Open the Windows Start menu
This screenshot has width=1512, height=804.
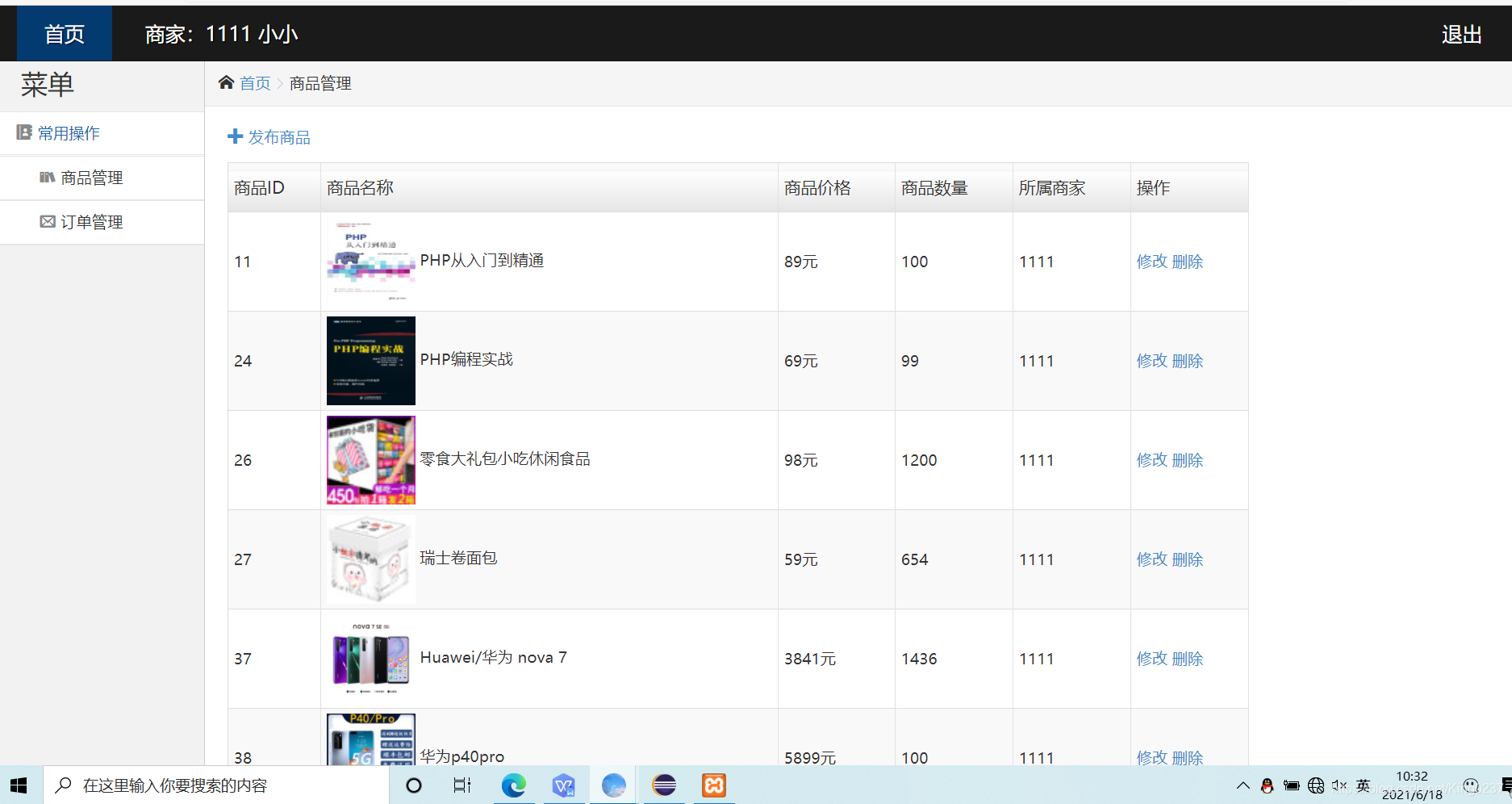(19, 785)
